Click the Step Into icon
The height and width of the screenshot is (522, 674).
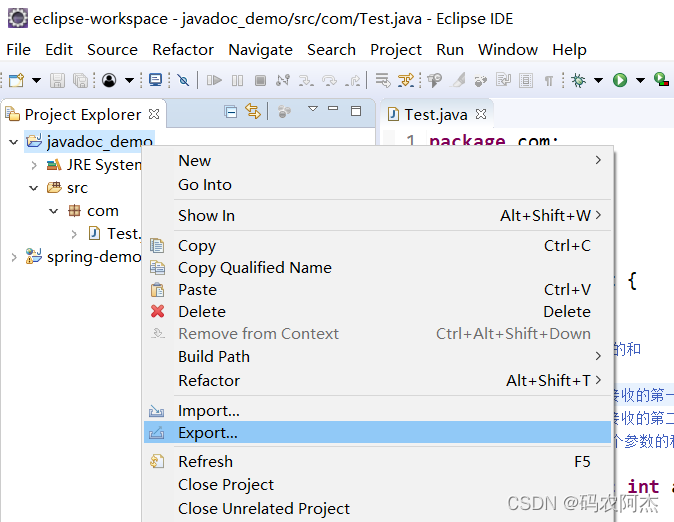306,80
